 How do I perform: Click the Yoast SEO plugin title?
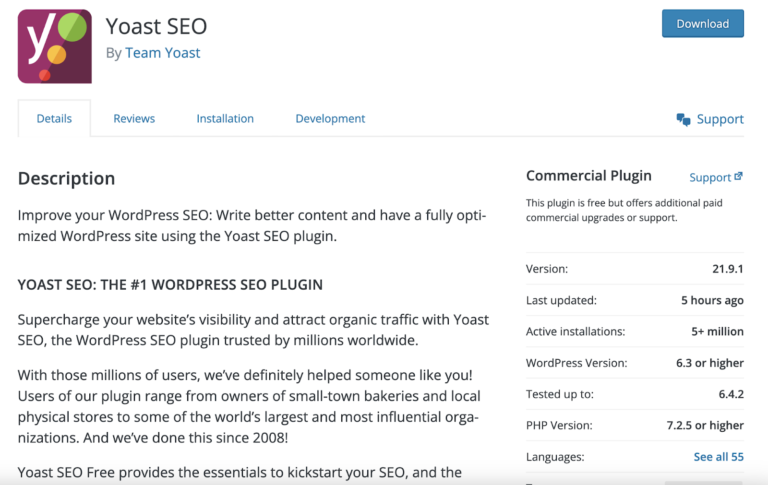pos(156,26)
